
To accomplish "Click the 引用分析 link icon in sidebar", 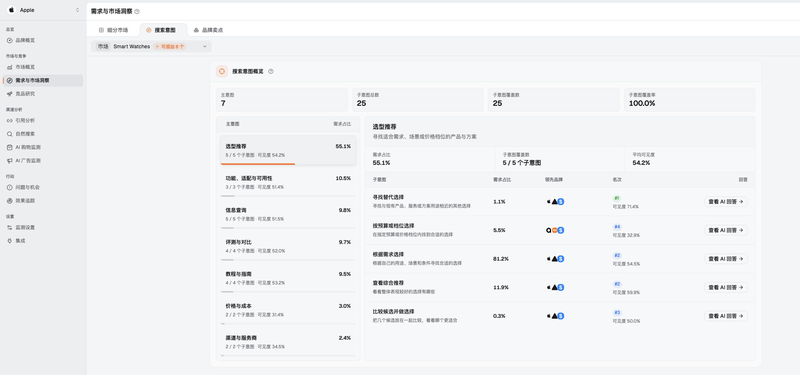I will pyautogui.click(x=10, y=120).
